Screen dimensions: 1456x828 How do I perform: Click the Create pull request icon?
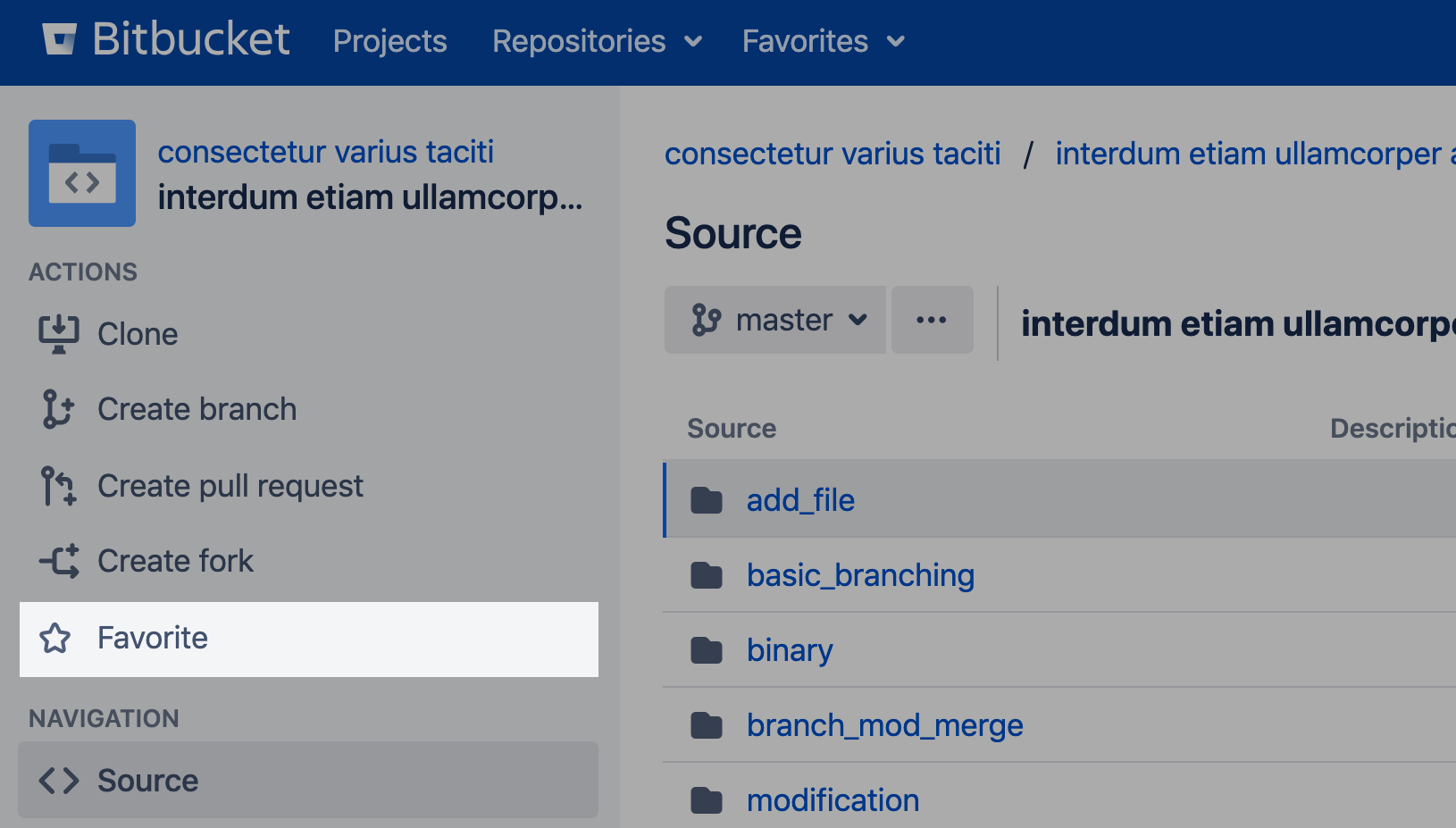(59, 486)
